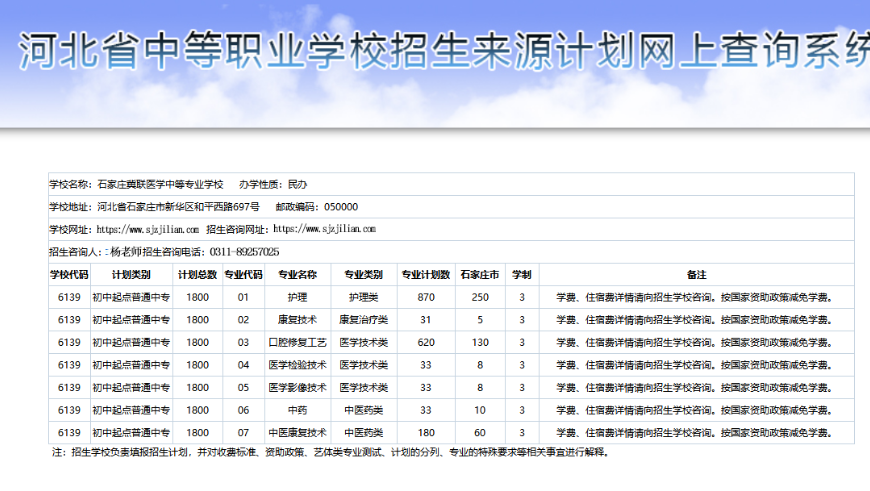Click 初中起点普通中专 in the 康复技术 row
Screen dimensions: 870x491
[x=131, y=320]
